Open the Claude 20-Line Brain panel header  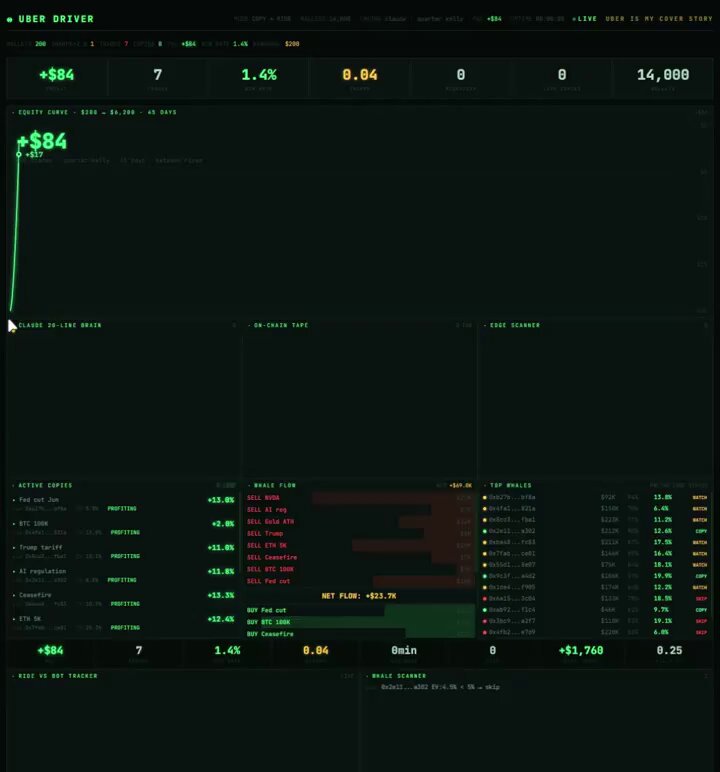pyautogui.click(x=60, y=325)
